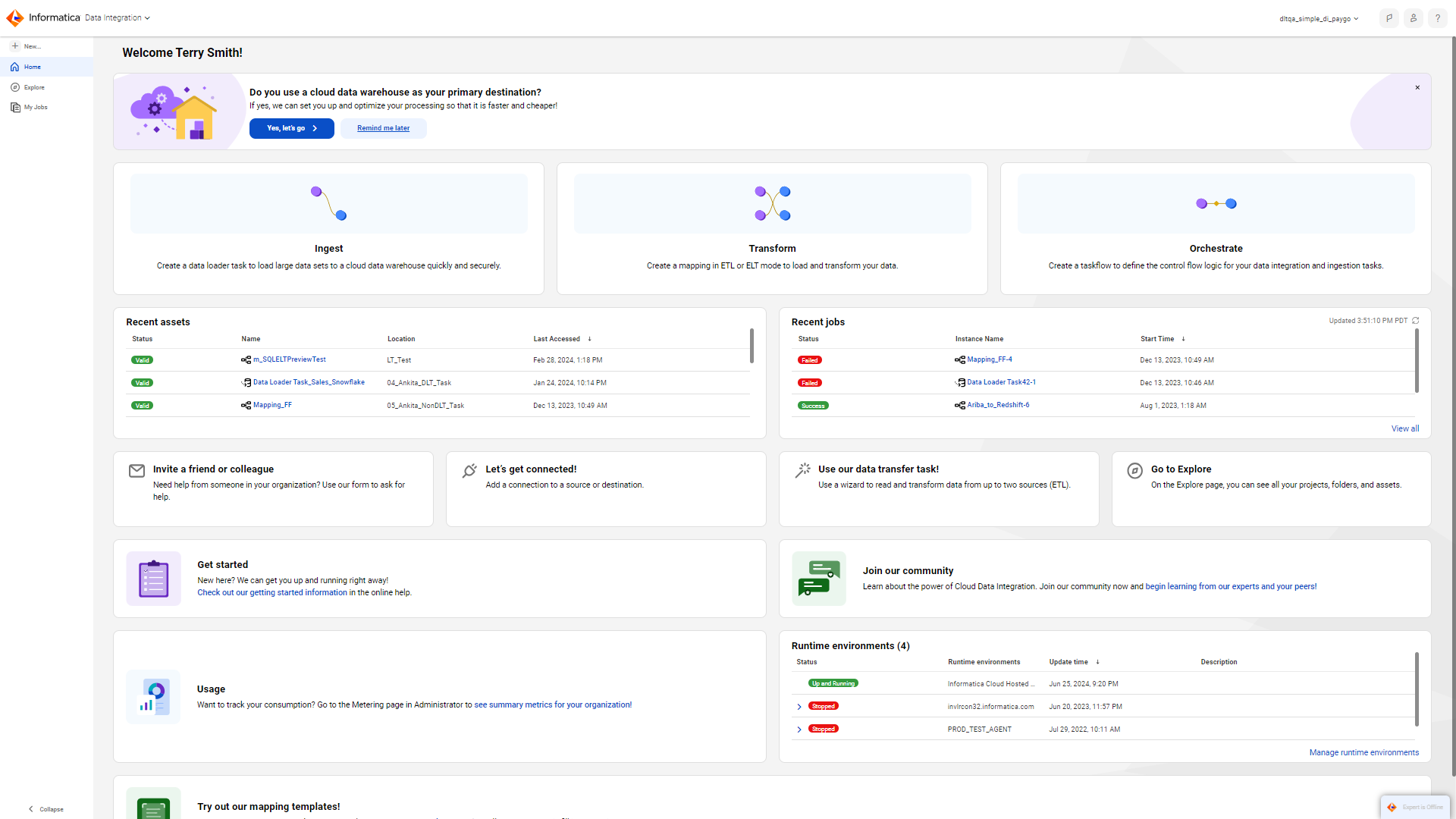Click data loader icon beside Data Loader Task_Sales_Snowflake
This screenshot has width=1456, height=819.
coord(246,383)
